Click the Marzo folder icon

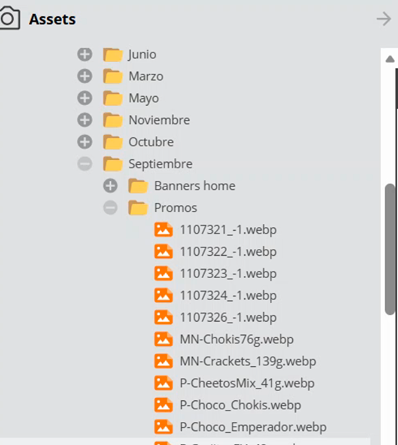coord(113,76)
